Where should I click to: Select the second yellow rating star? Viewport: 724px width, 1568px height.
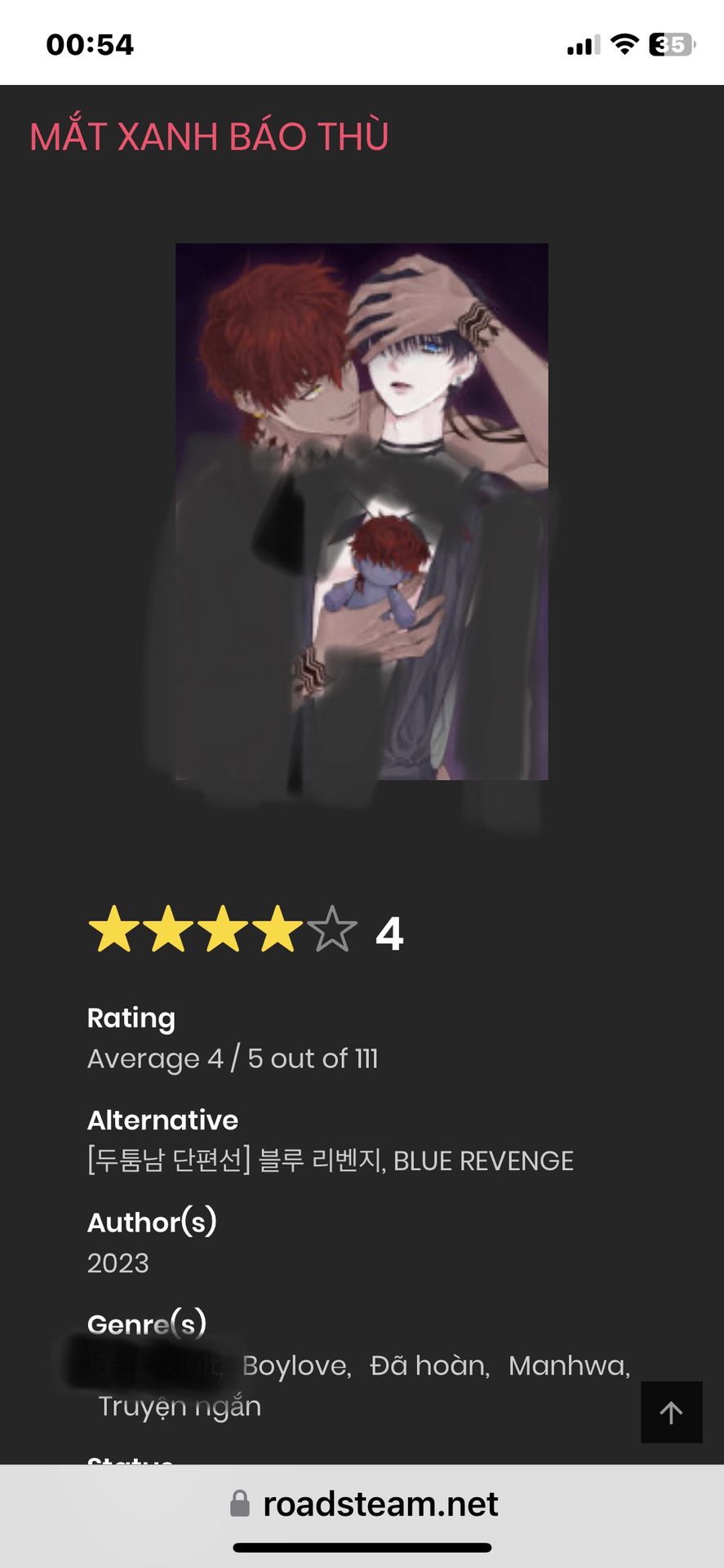(x=168, y=929)
